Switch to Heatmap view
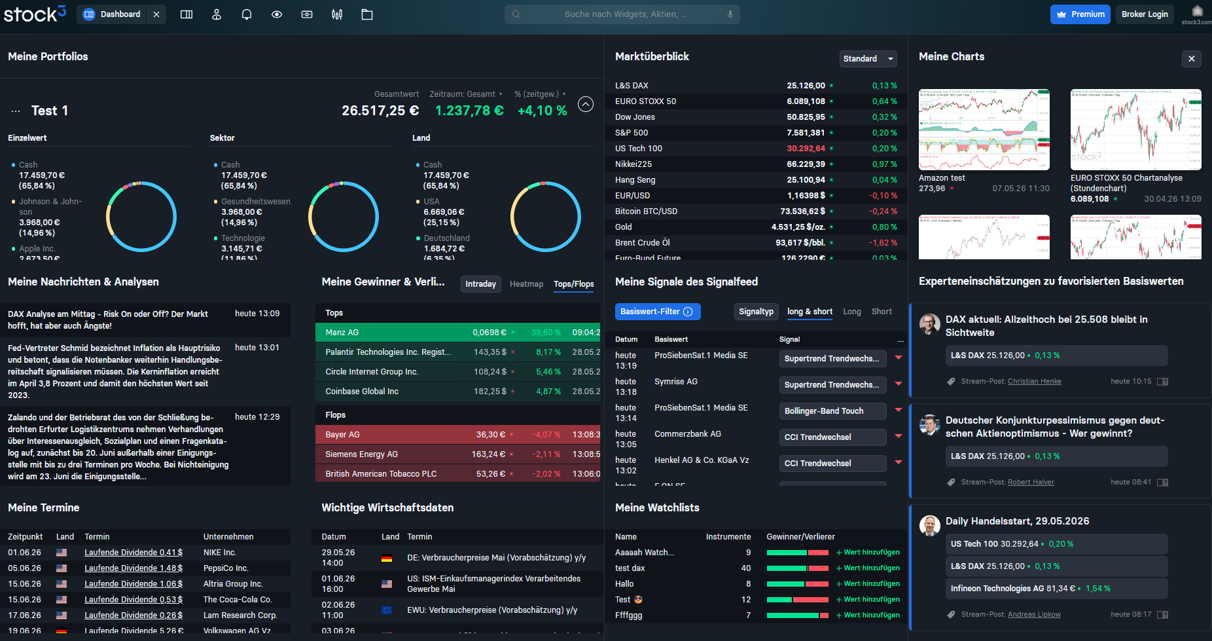Image resolution: width=1212 pixels, height=641 pixels. (527, 284)
